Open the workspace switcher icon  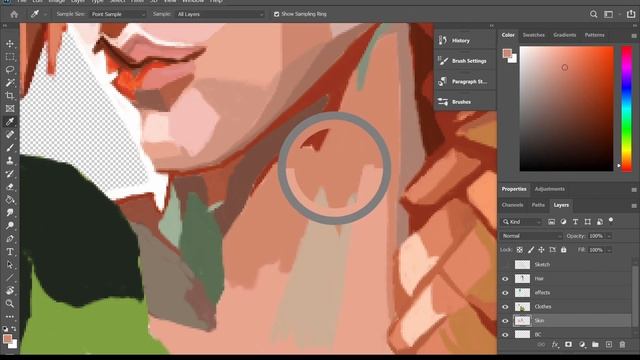[x=609, y=14]
